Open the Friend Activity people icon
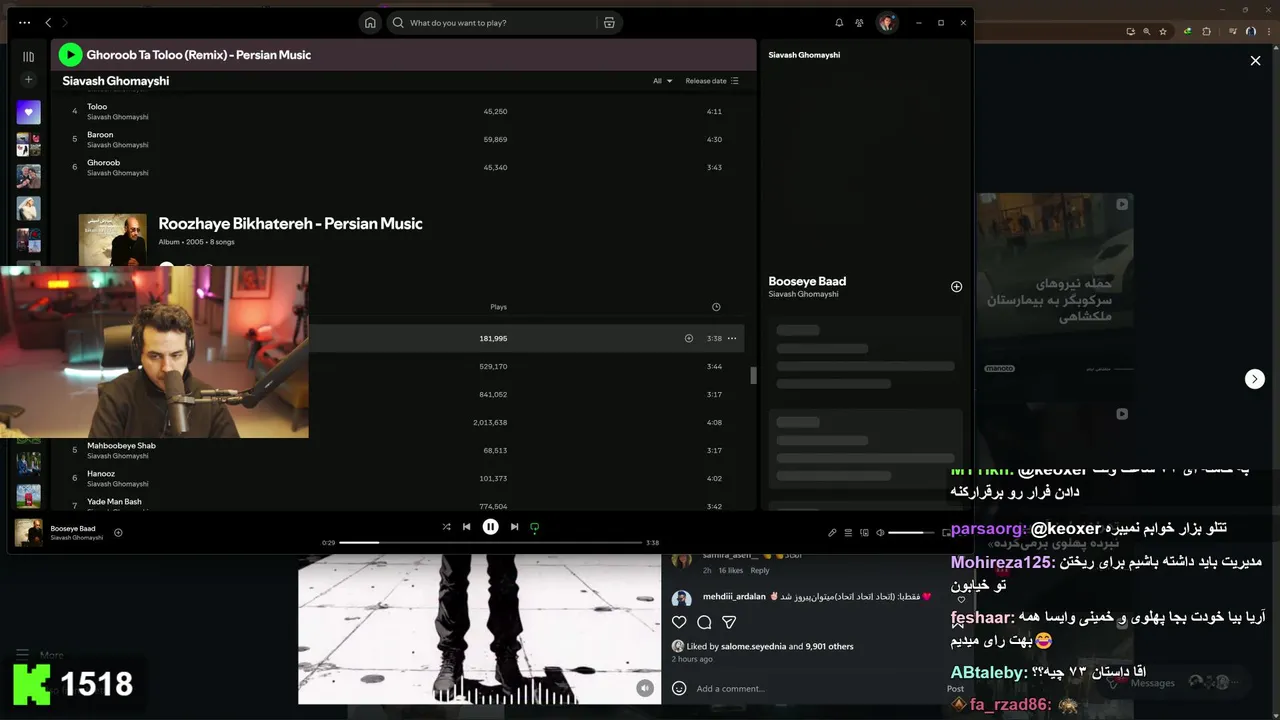This screenshot has width=1280, height=720. tap(859, 22)
